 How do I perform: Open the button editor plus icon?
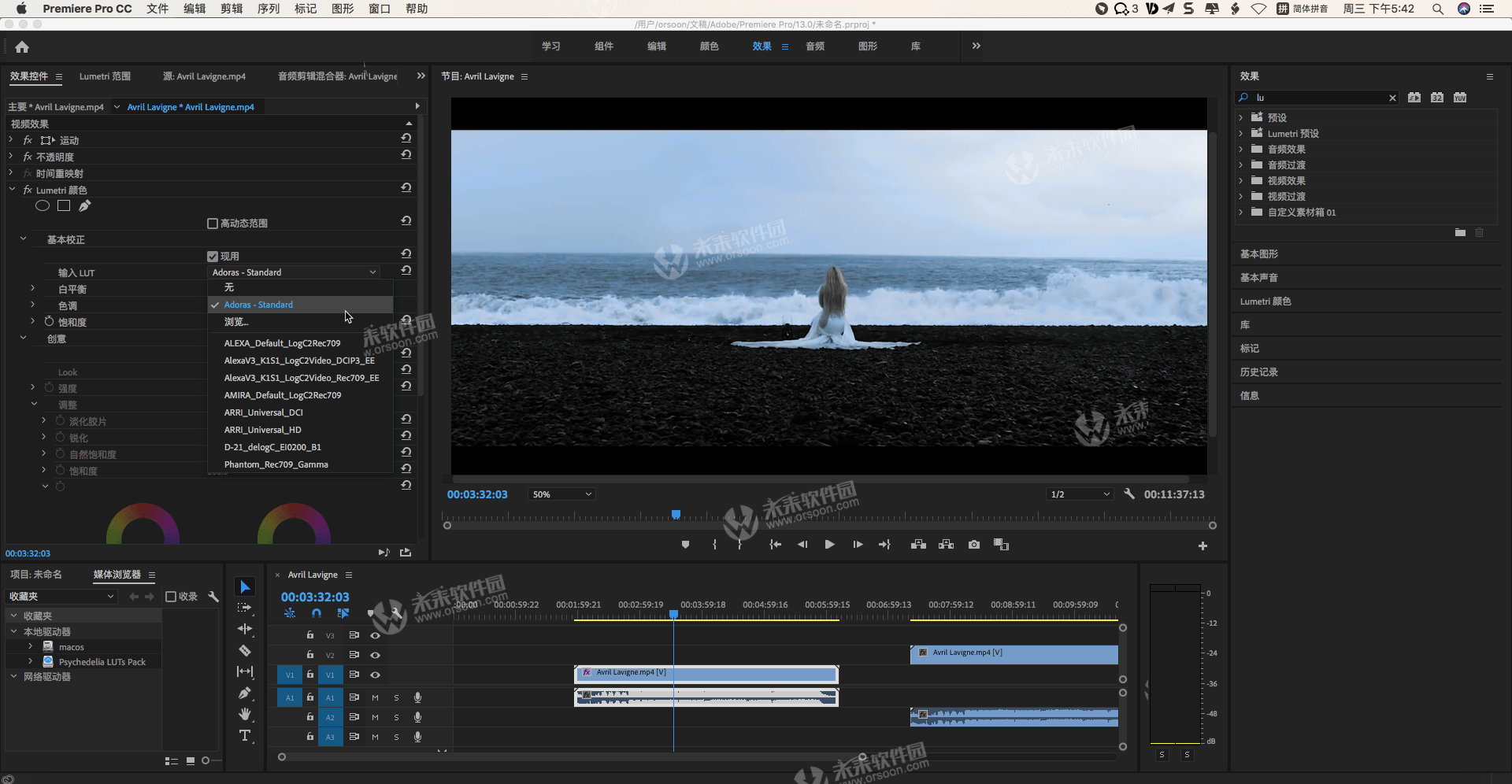pyautogui.click(x=1203, y=545)
